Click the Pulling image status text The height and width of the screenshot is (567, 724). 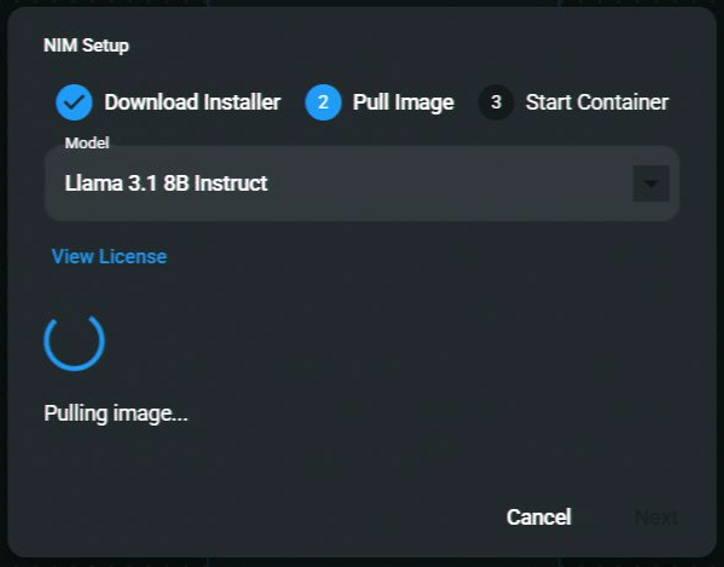point(116,413)
